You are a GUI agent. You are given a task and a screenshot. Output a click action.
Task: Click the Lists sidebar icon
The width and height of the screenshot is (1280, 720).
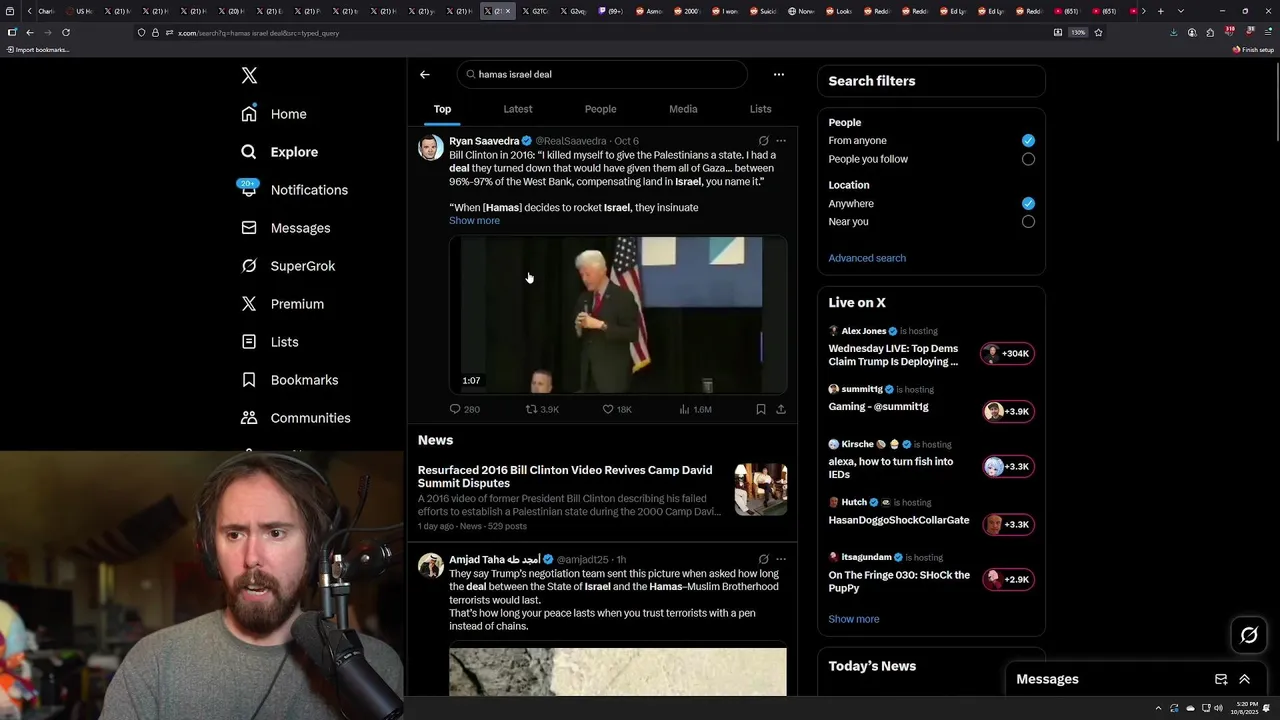tap(249, 342)
